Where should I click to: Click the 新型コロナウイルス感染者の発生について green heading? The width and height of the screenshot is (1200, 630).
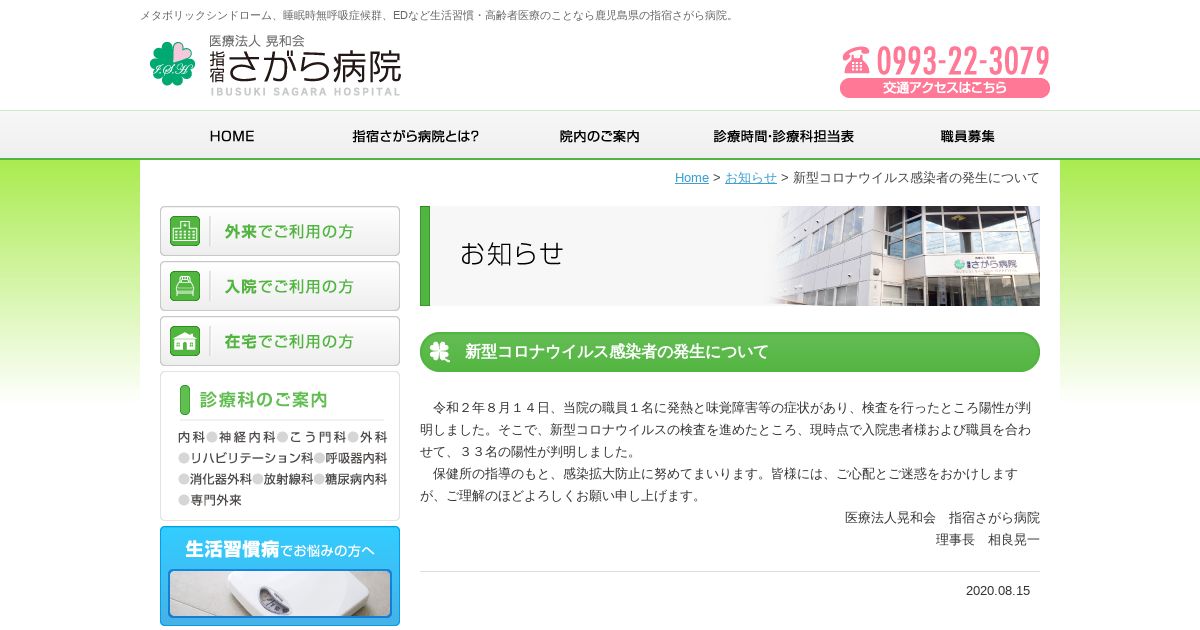730,352
